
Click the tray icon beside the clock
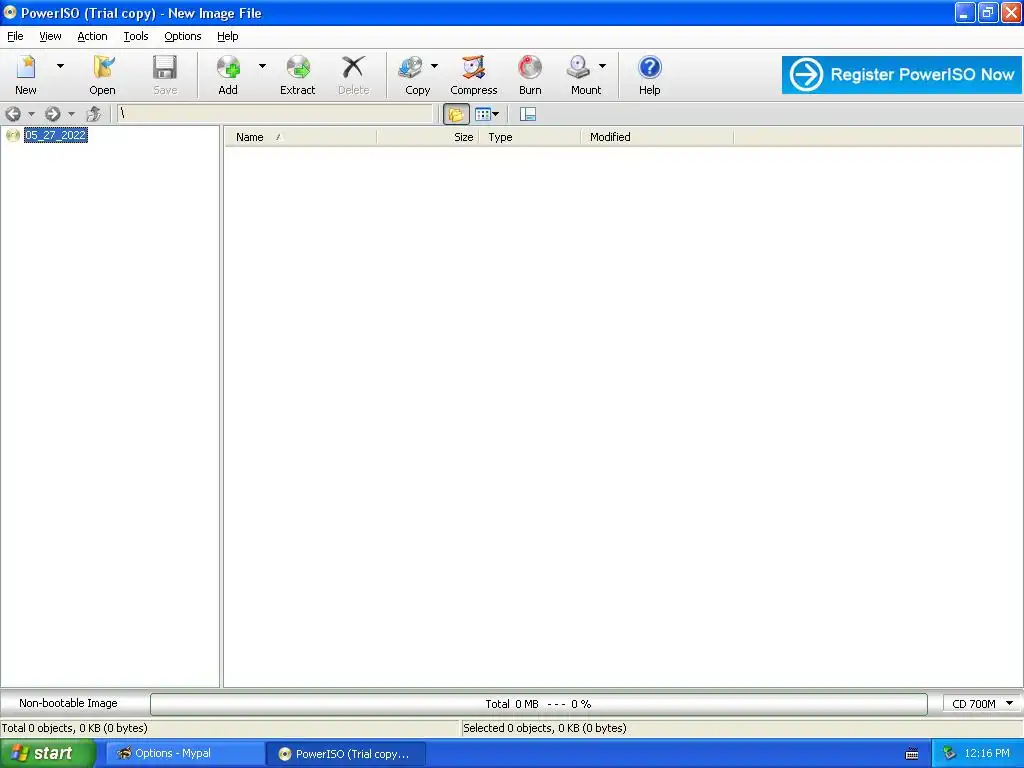click(x=950, y=754)
